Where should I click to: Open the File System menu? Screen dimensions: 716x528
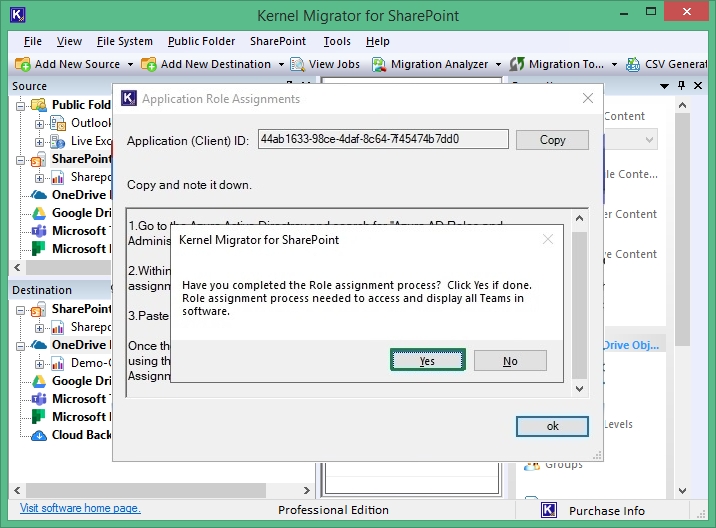[125, 42]
